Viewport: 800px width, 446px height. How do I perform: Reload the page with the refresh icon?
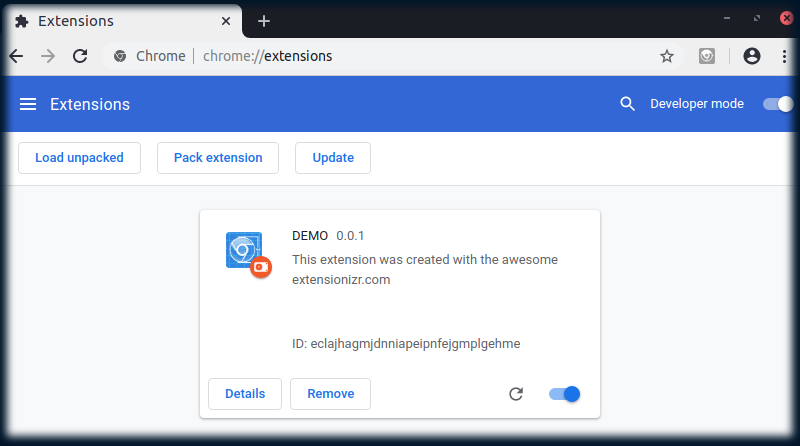coord(80,56)
